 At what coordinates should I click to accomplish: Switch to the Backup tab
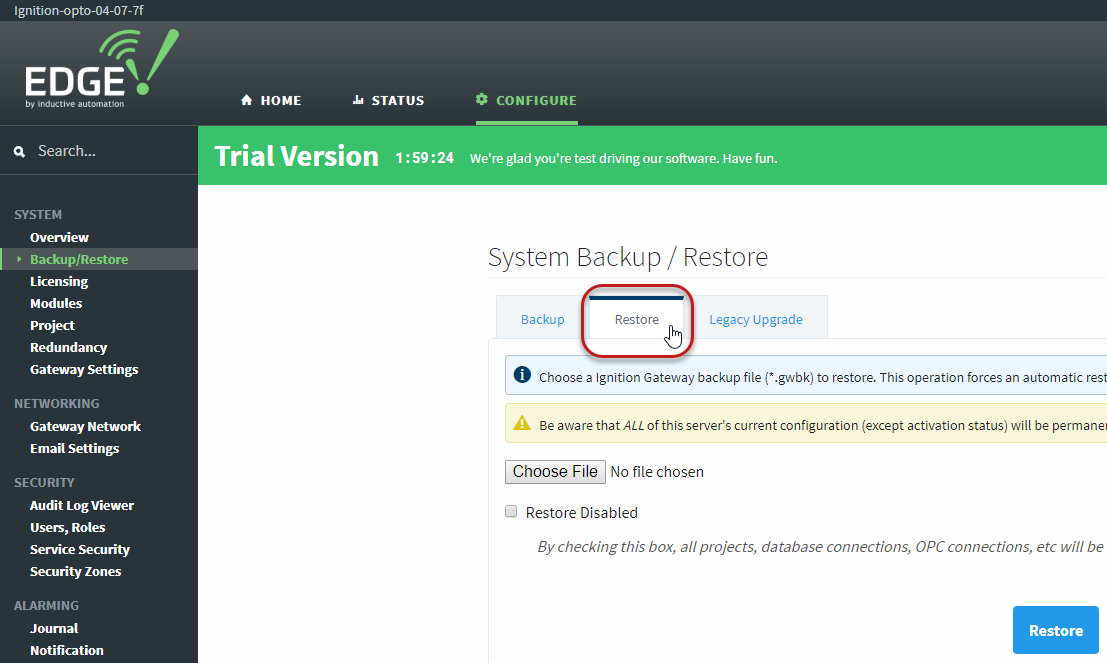[x=542, y=319]
